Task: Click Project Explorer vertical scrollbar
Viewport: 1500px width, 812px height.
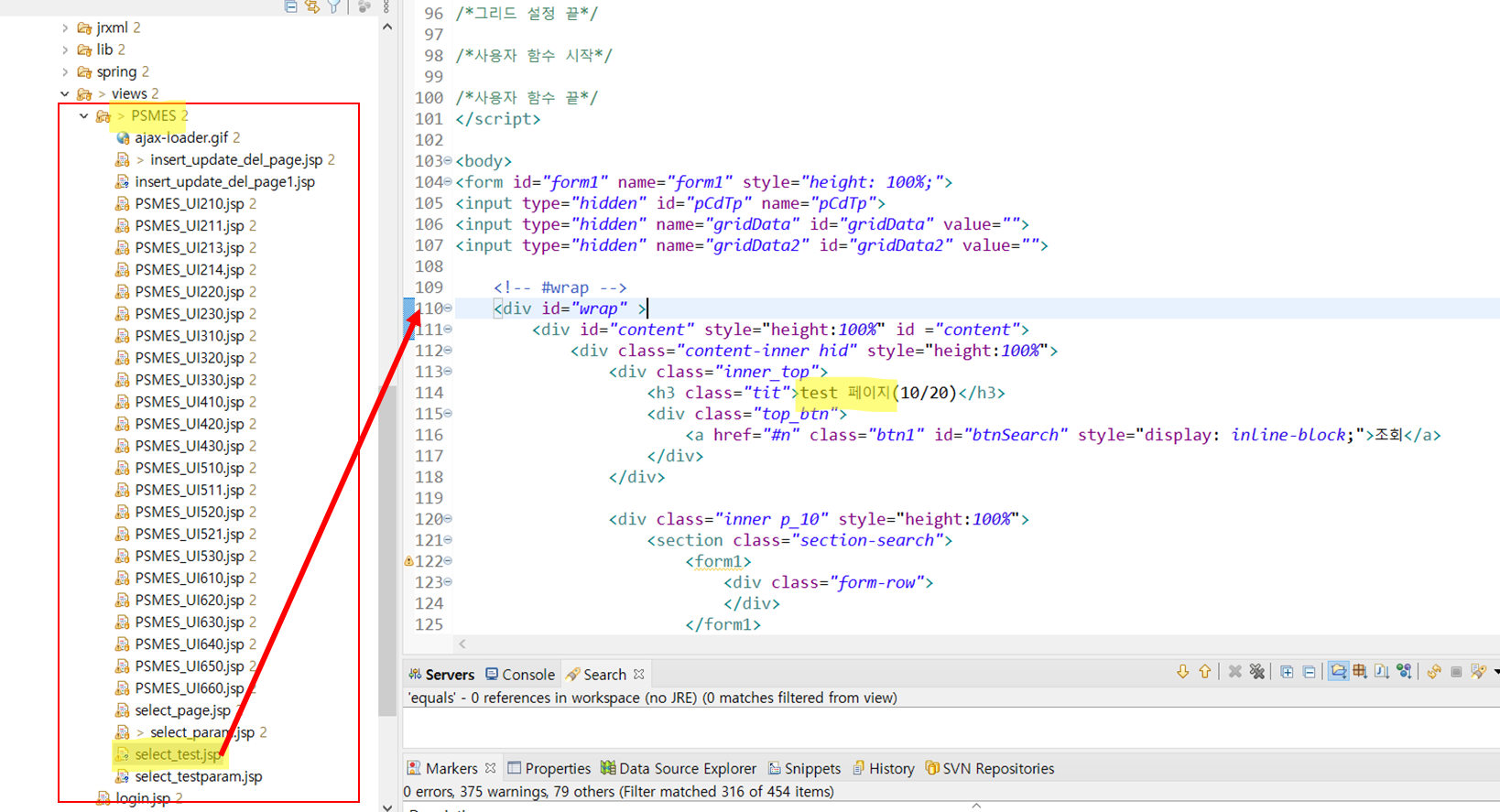Action: tap(387, 549)
